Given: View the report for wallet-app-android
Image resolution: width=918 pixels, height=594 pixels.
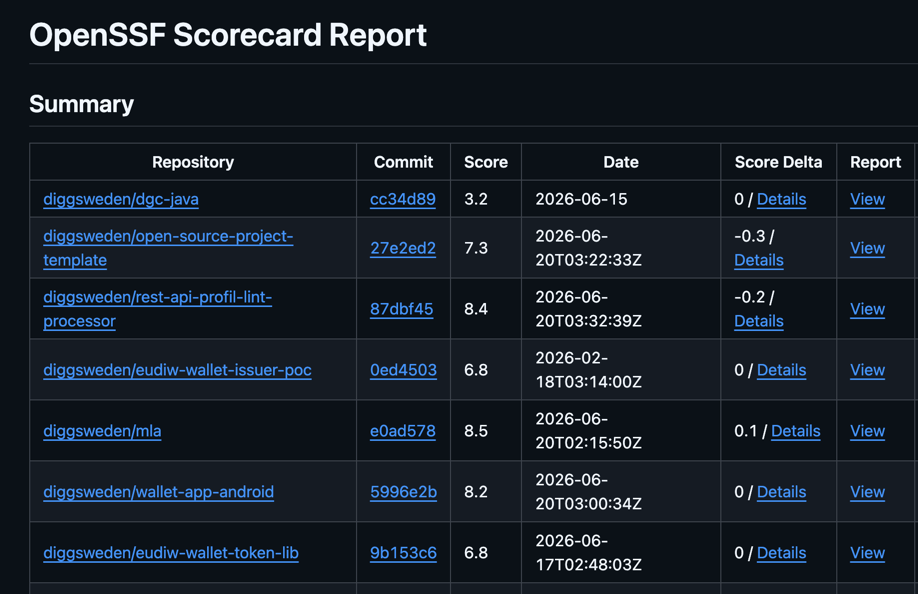Looking at the screenshot, I should 868,492.
